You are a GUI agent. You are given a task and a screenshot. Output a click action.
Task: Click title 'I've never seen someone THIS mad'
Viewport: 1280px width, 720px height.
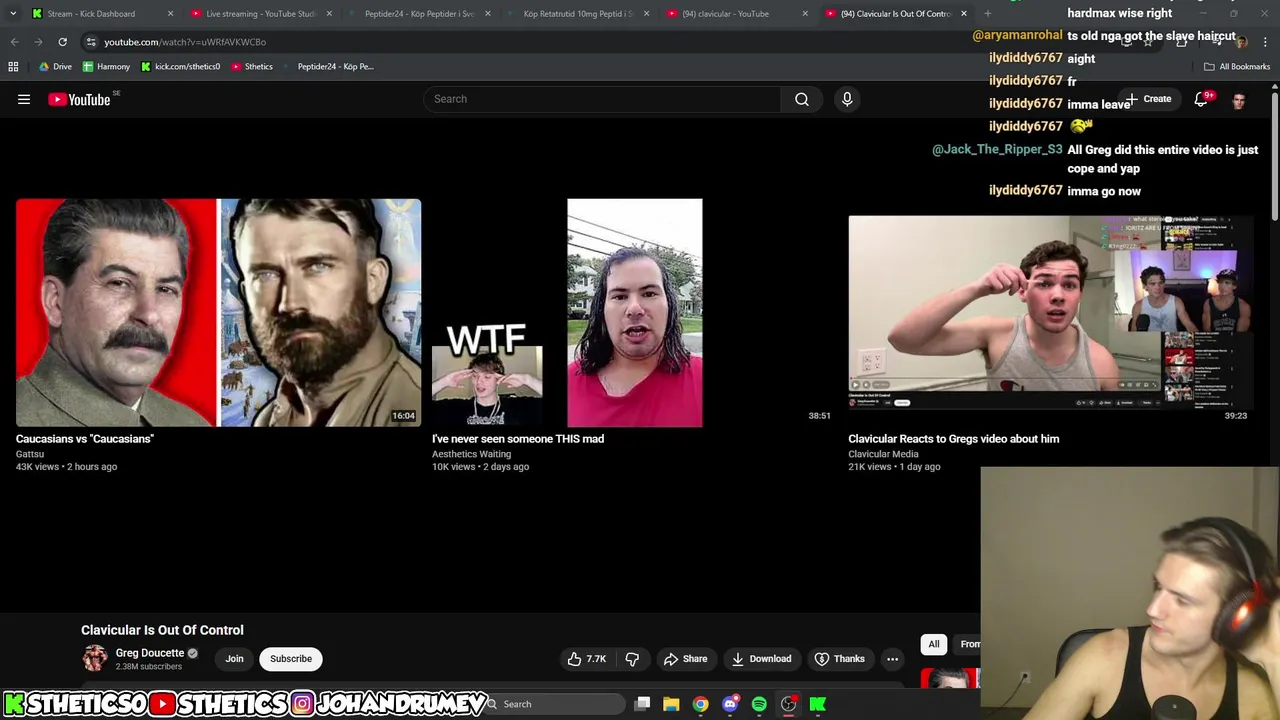518,439
